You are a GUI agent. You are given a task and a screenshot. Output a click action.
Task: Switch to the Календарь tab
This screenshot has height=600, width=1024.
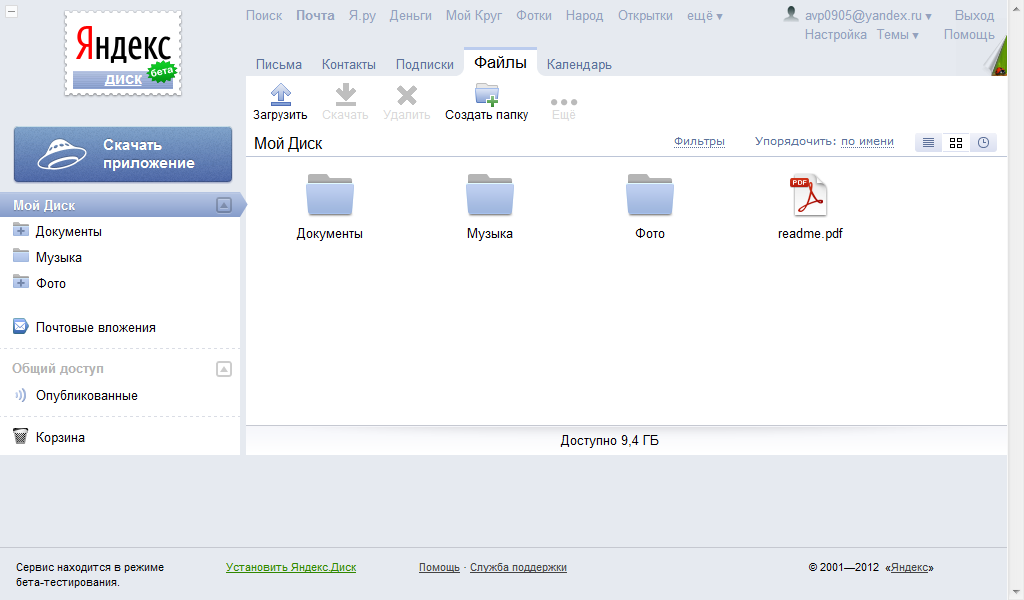[x=579, y=64]
